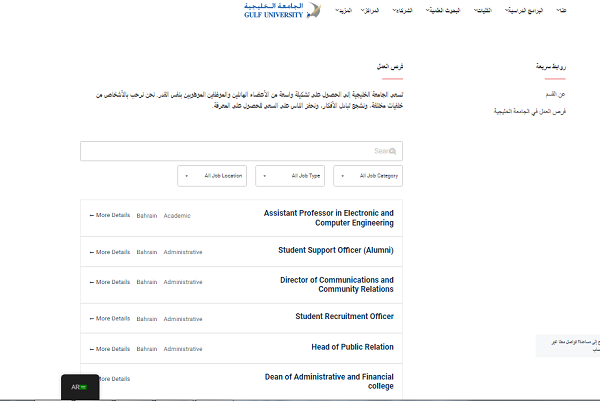Click Bahrain on Director of Communications row
The image size is (600, 401).
(147, 282)
